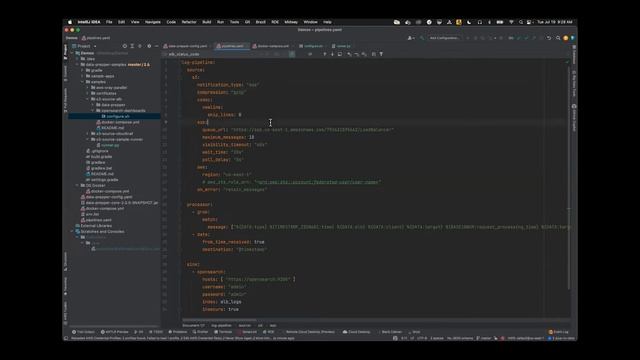Open the Structure tool window stripe
This screenshot has height=360, width=640.
pyautogui.click(x=65, y=261)
